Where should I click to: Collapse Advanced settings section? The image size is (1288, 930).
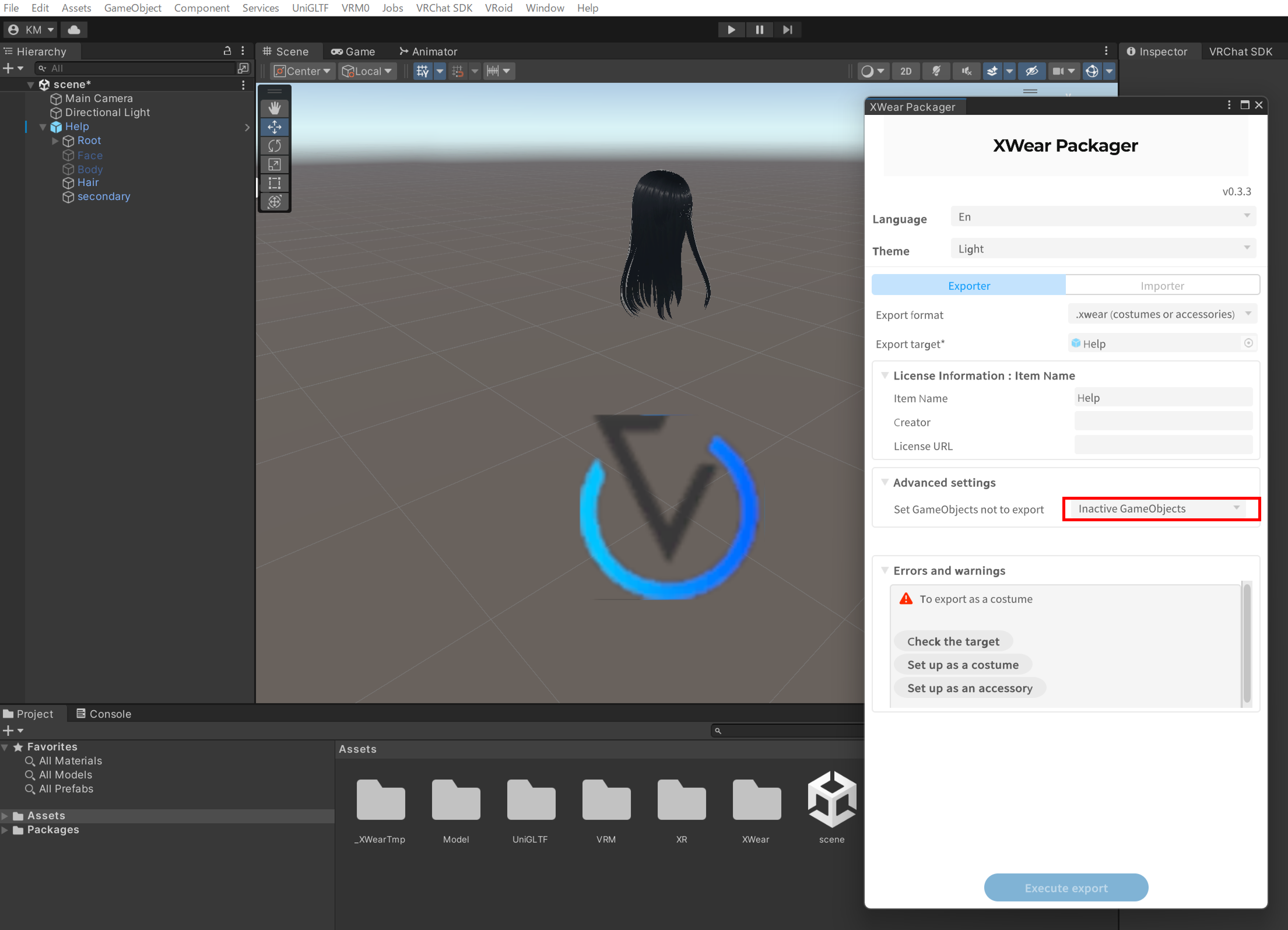pyautogui.click(x=884, y=482)
